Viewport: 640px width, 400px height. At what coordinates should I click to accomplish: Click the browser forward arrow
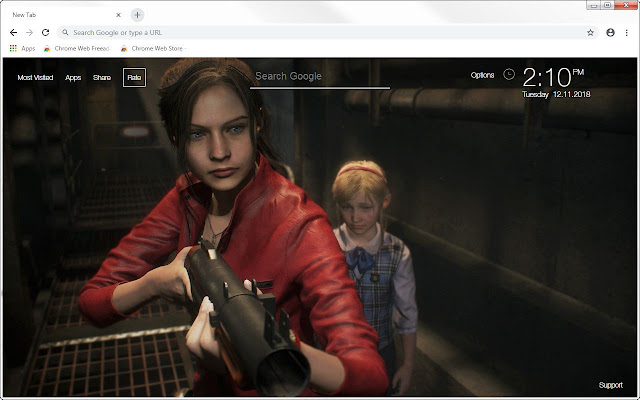pos(29,32)
